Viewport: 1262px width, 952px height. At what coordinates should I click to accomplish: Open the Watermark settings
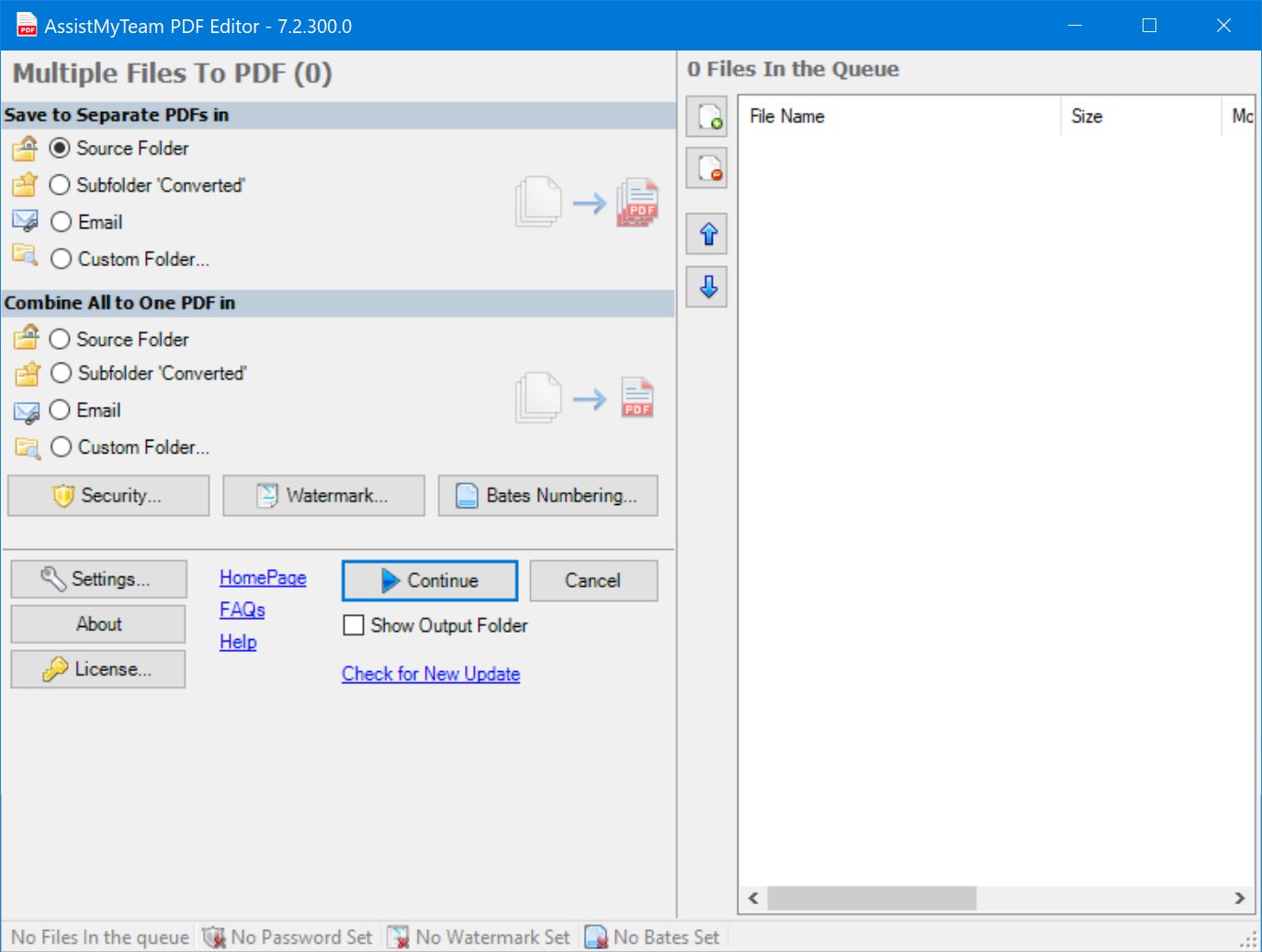pos(323,495)
